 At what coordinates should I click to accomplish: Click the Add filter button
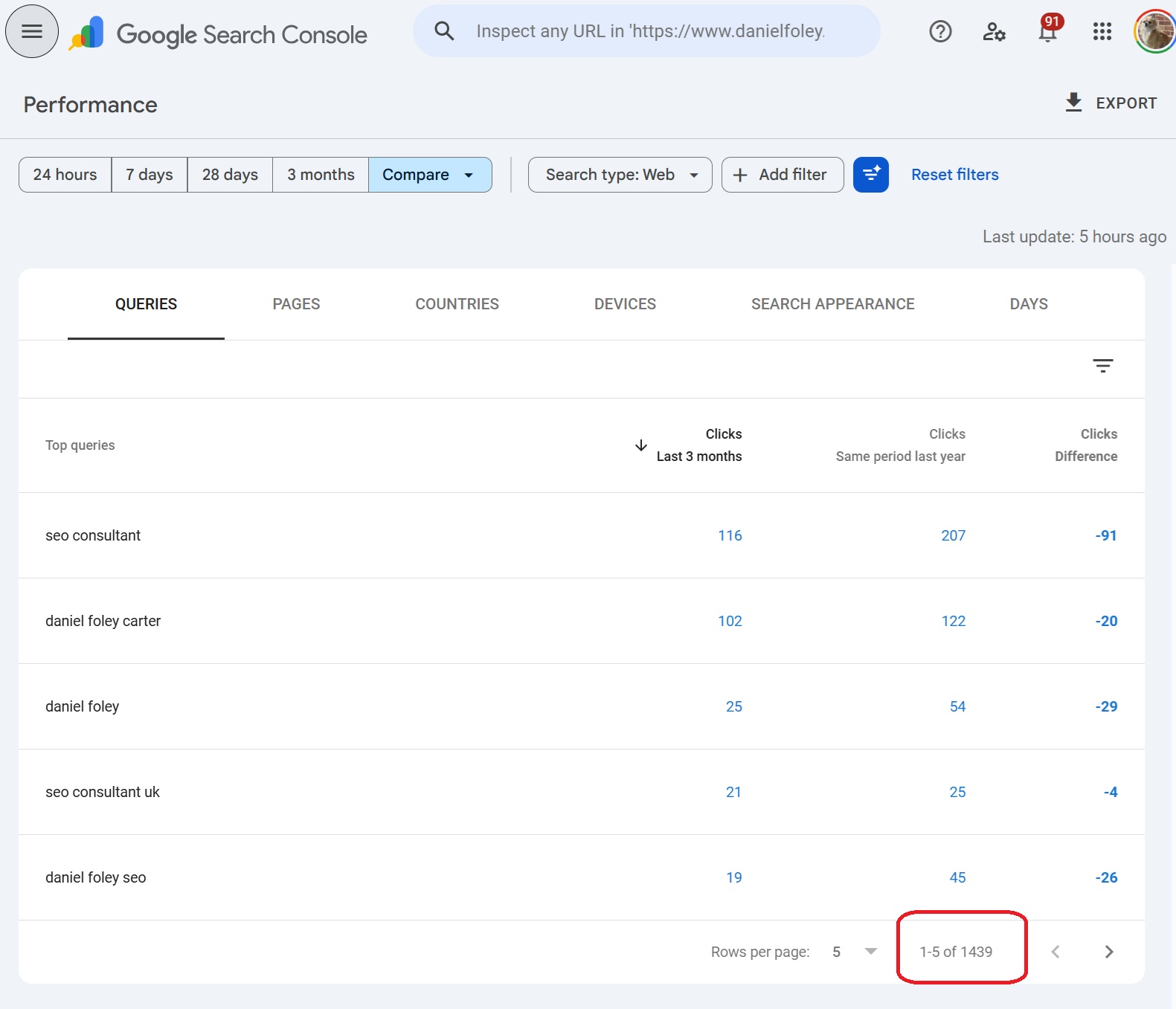click(783, 175)
